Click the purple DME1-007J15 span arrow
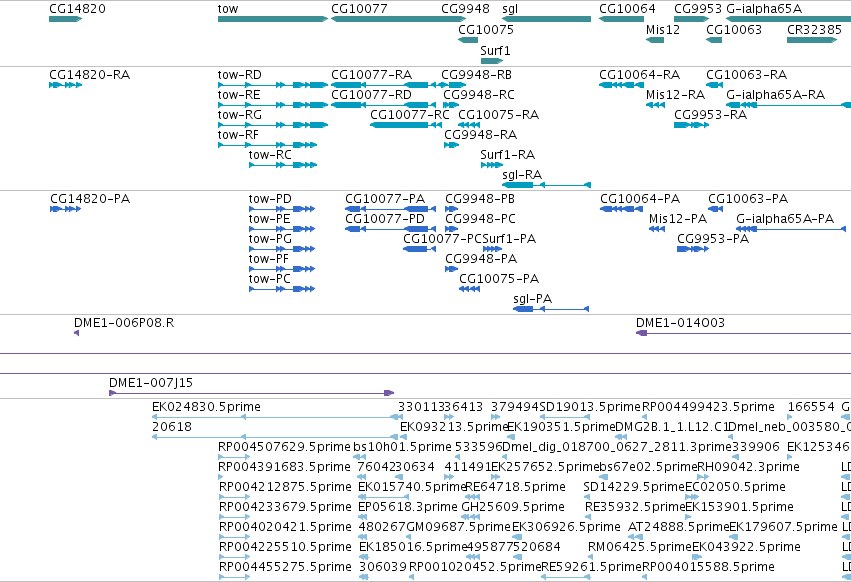The width and height of the screenshot is (851, 582). (x=252, y=393)
